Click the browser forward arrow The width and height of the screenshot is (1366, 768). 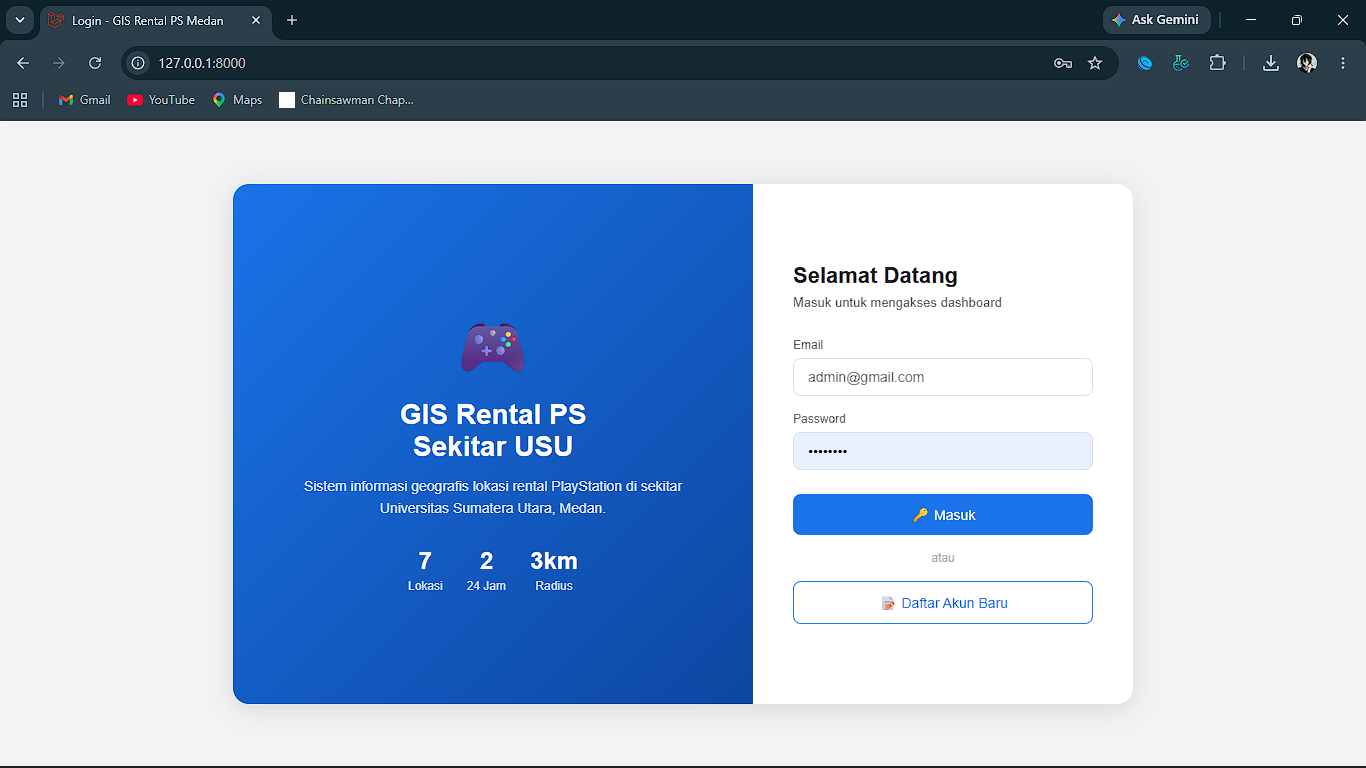pyautogui.click(x=59, y=63)
